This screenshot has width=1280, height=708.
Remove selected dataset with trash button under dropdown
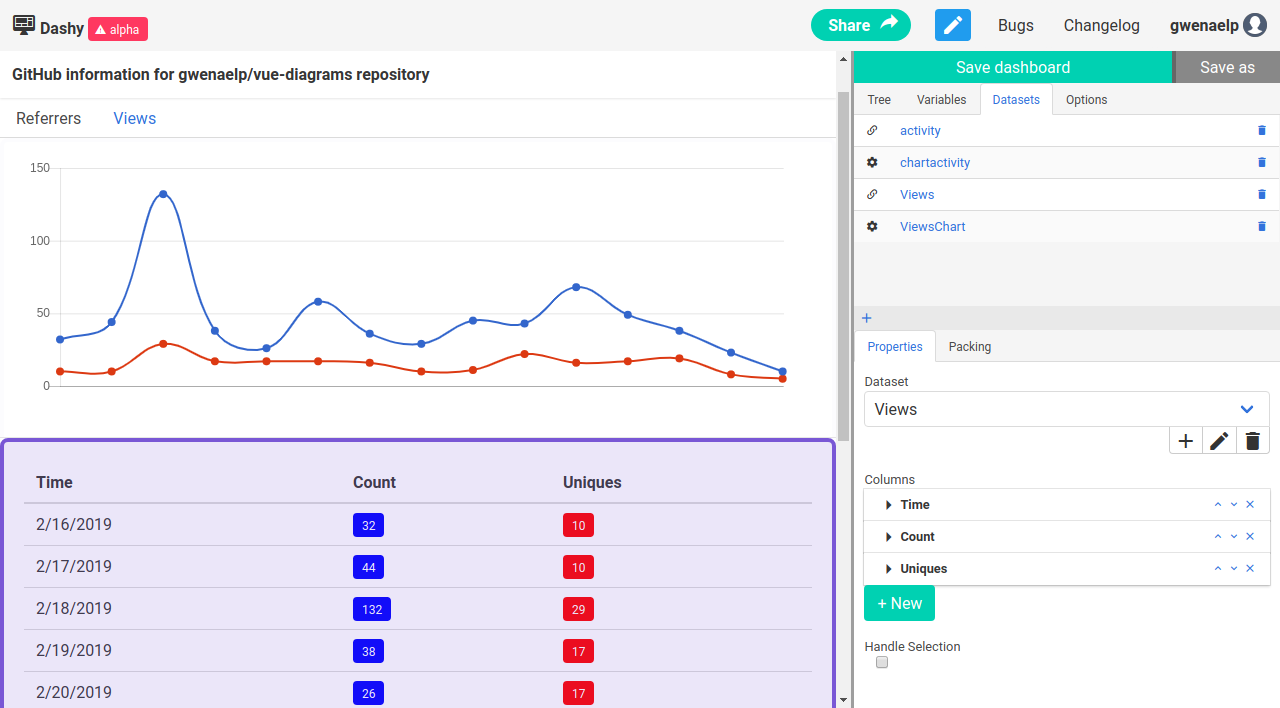click(x=1252, y=441)
